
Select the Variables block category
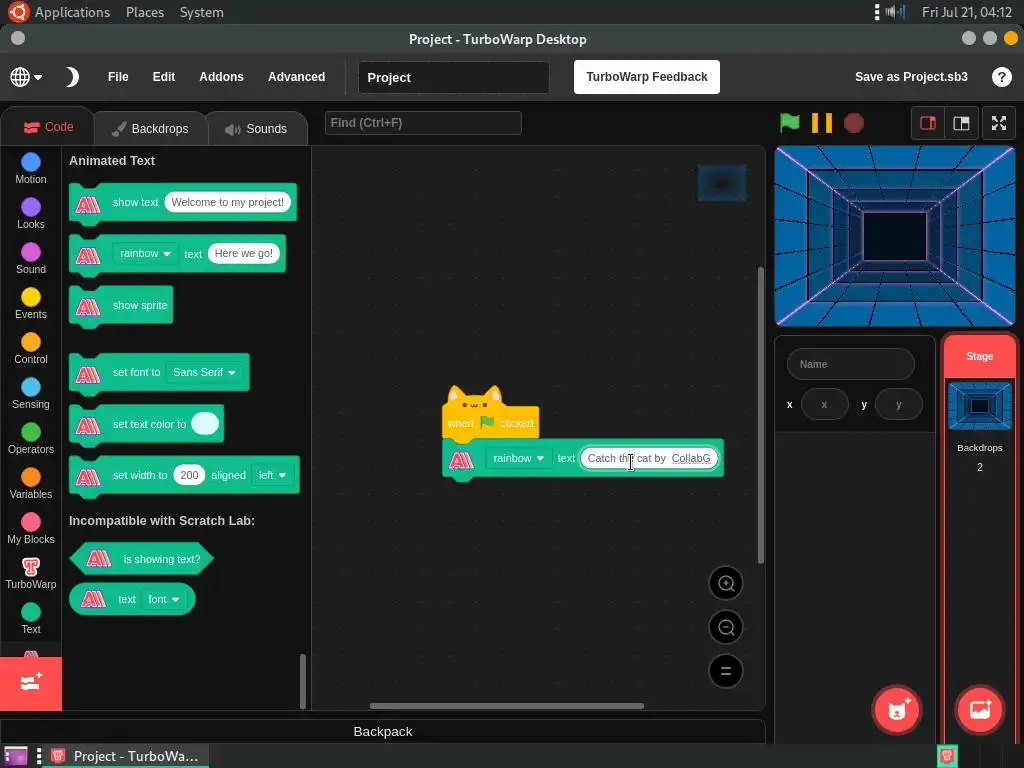point(31,484)
